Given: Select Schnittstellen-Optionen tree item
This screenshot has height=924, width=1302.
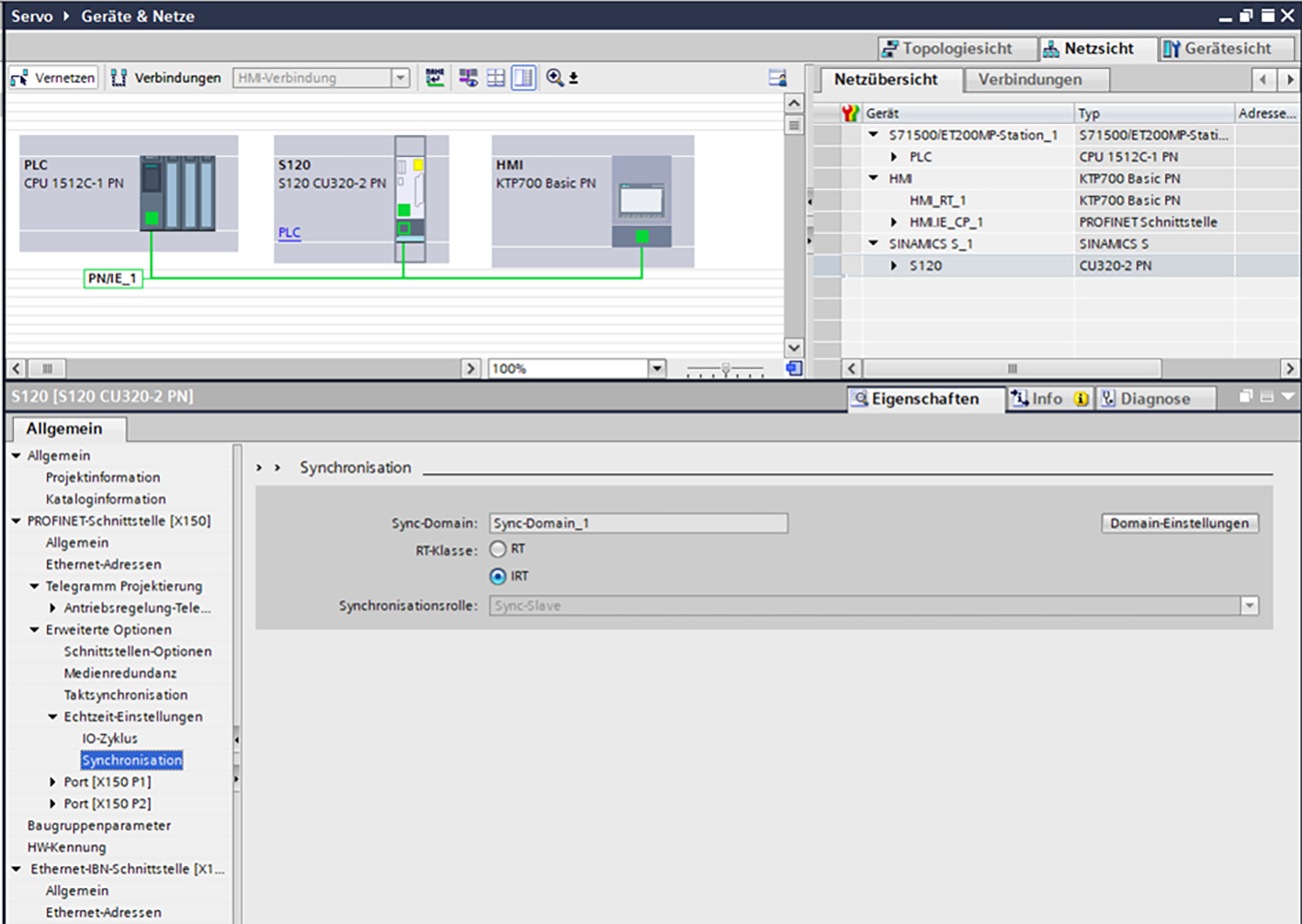Looking at the screenshot, I should [138, 651].
